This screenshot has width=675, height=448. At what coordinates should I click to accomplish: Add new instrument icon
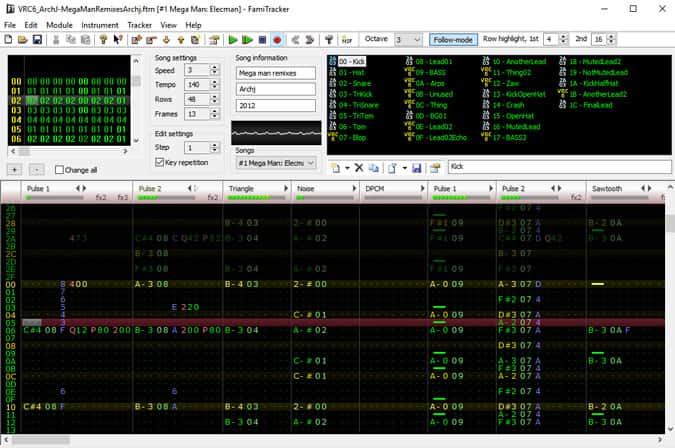coord(336,168)
